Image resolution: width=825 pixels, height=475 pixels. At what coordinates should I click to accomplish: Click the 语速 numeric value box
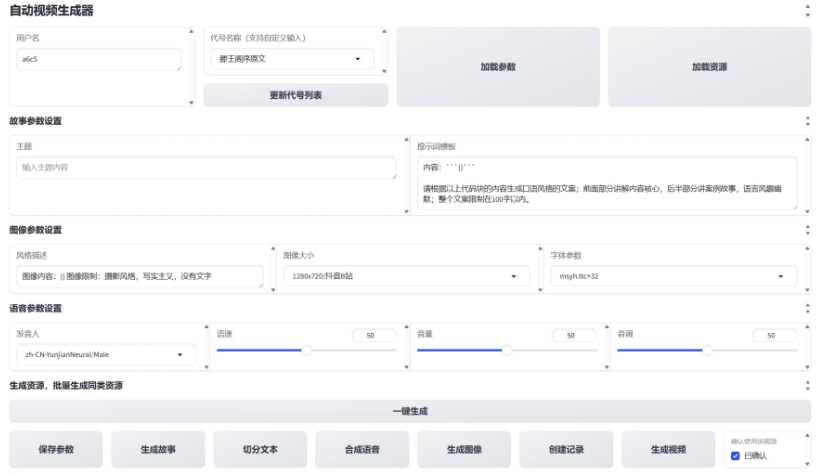374,336
